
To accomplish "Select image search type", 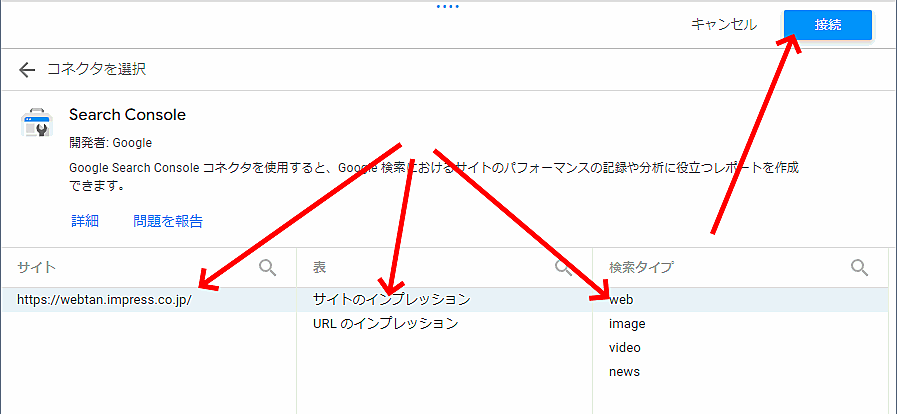I will 627,323.
